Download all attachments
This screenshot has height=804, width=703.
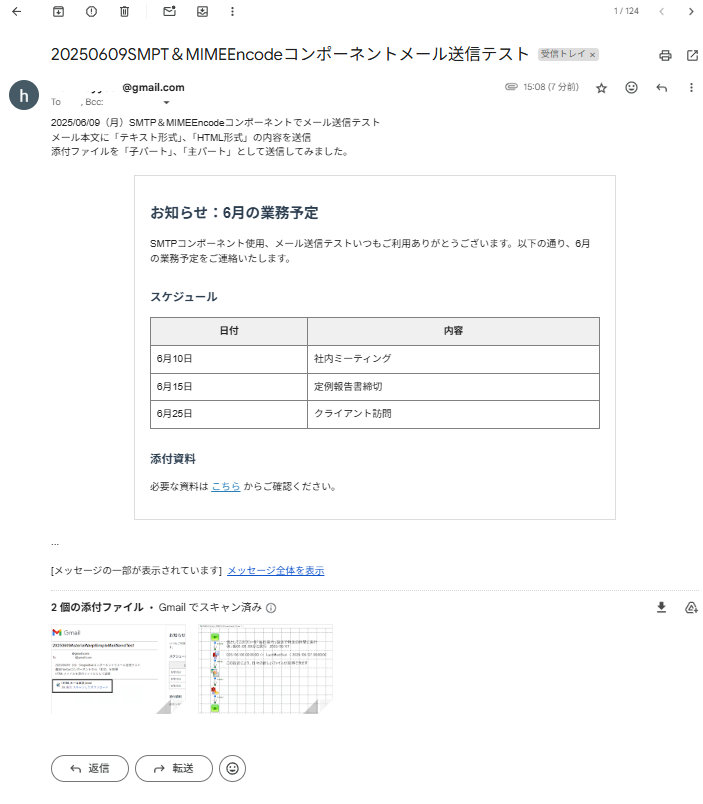coord(661,608)
